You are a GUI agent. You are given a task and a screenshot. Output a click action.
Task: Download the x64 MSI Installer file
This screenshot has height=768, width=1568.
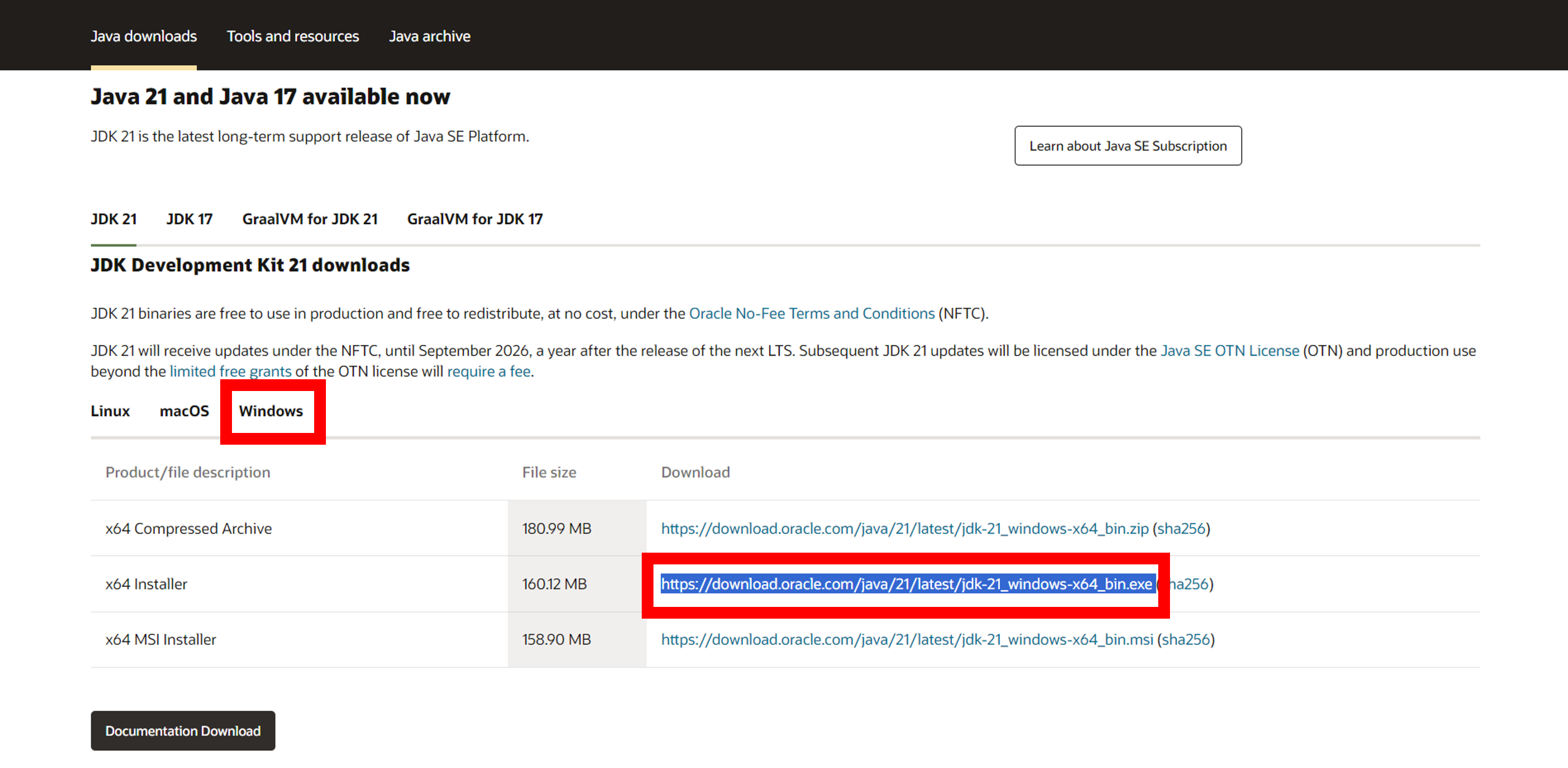906,639
